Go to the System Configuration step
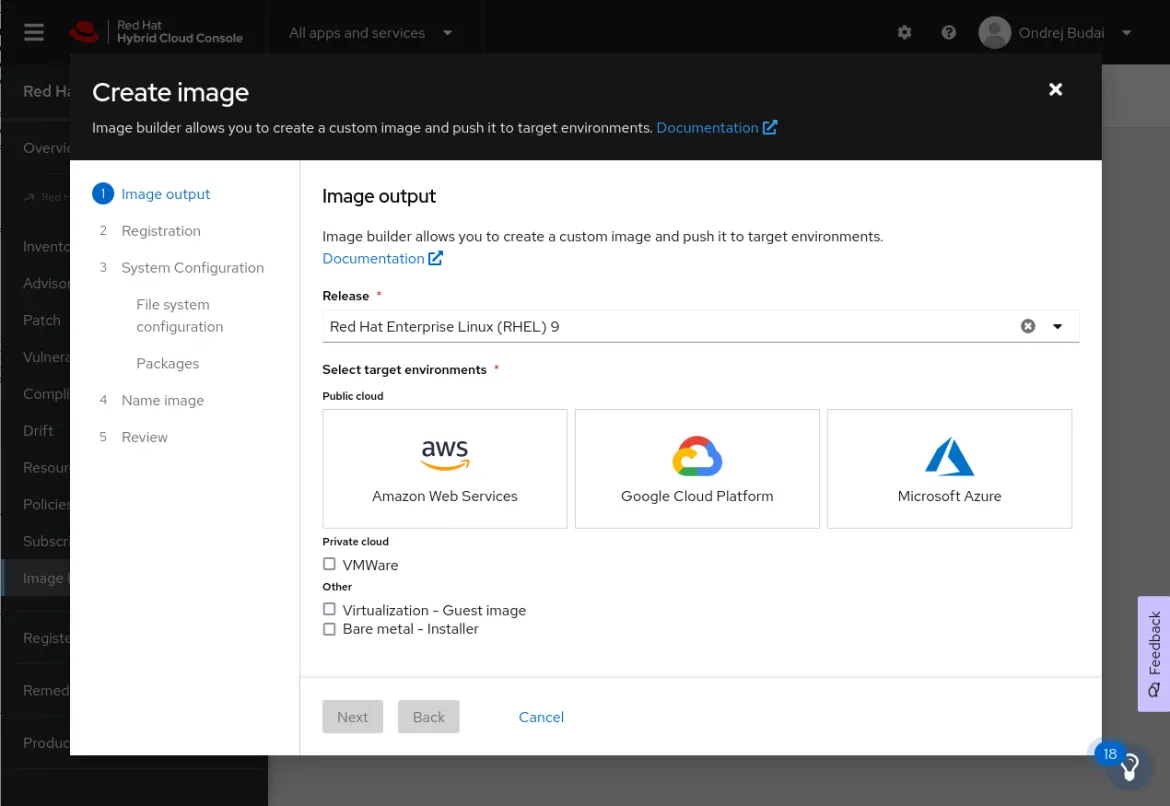The image size is (1170, 806). pyautogui.click(x=193, y=267)
